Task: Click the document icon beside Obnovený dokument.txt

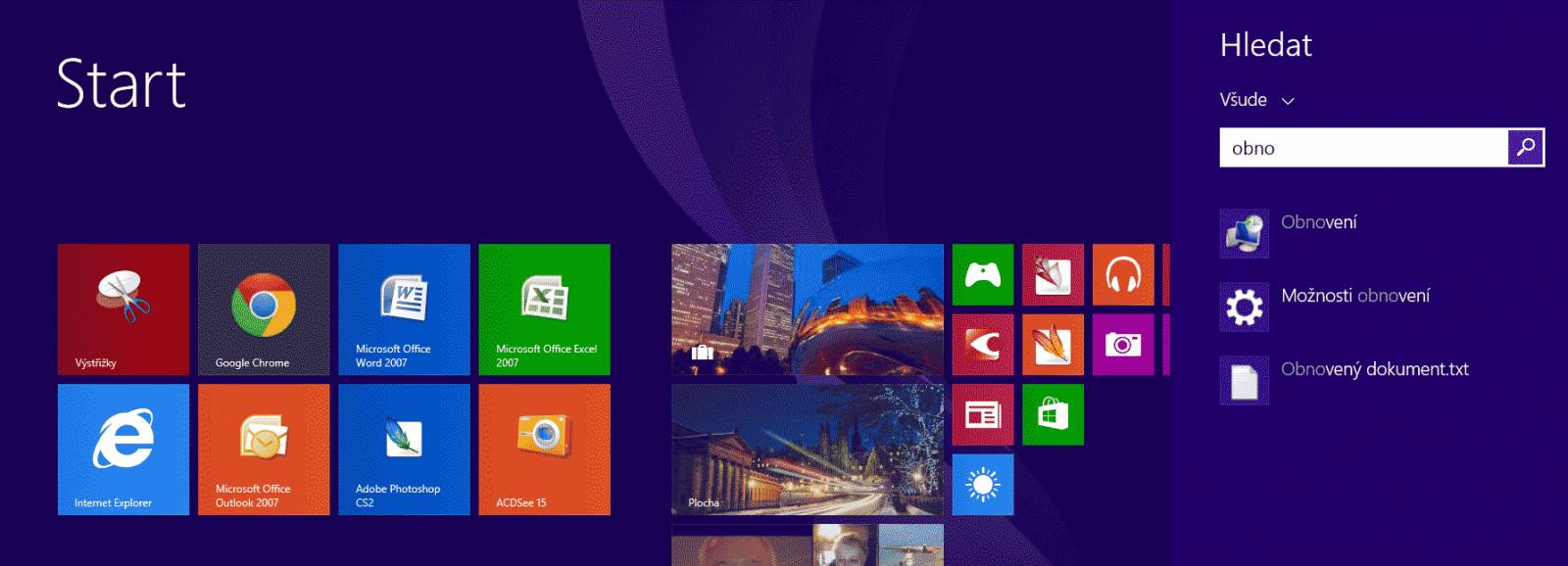Action: (x=1245, y=380)
